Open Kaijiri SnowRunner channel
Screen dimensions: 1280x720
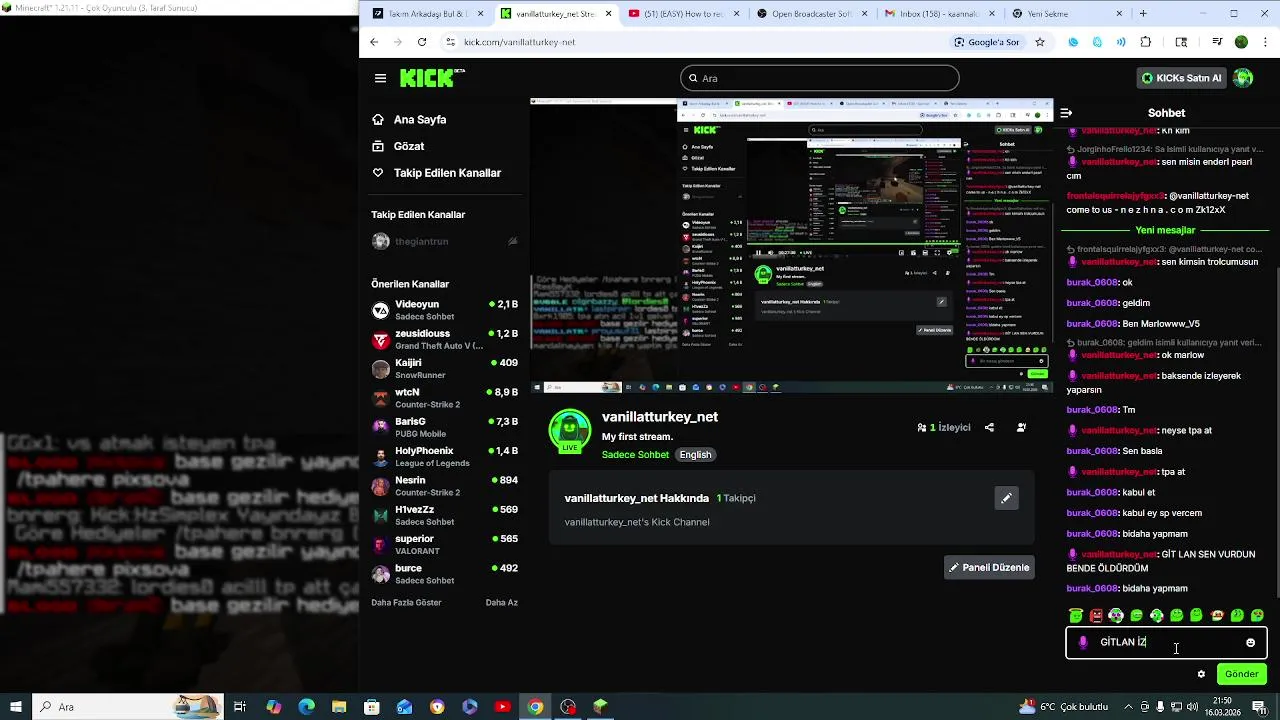(x=444, y=369)
